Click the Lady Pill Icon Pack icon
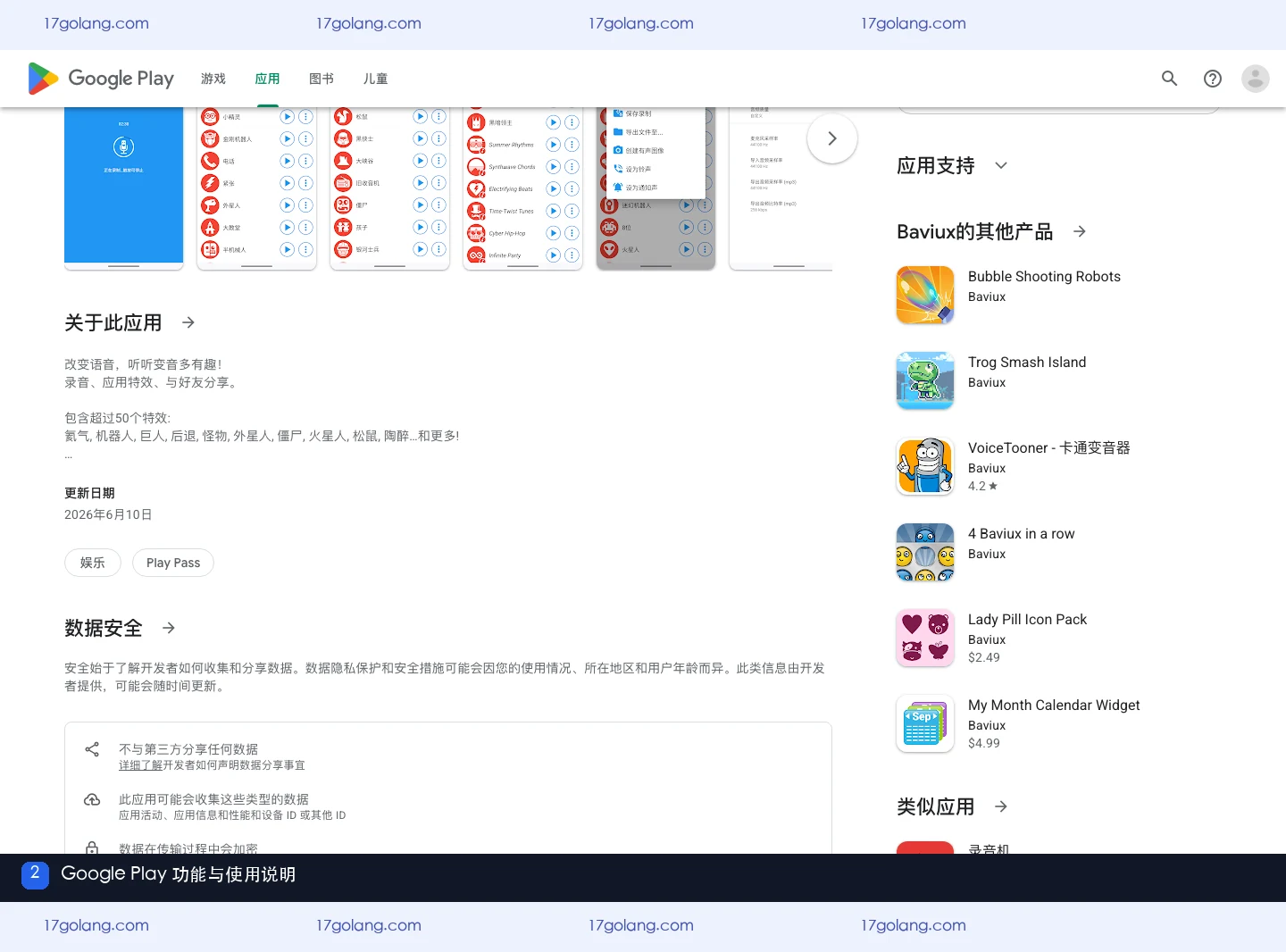This screenshot has height=952, width=1286. (x=925, y=638)
